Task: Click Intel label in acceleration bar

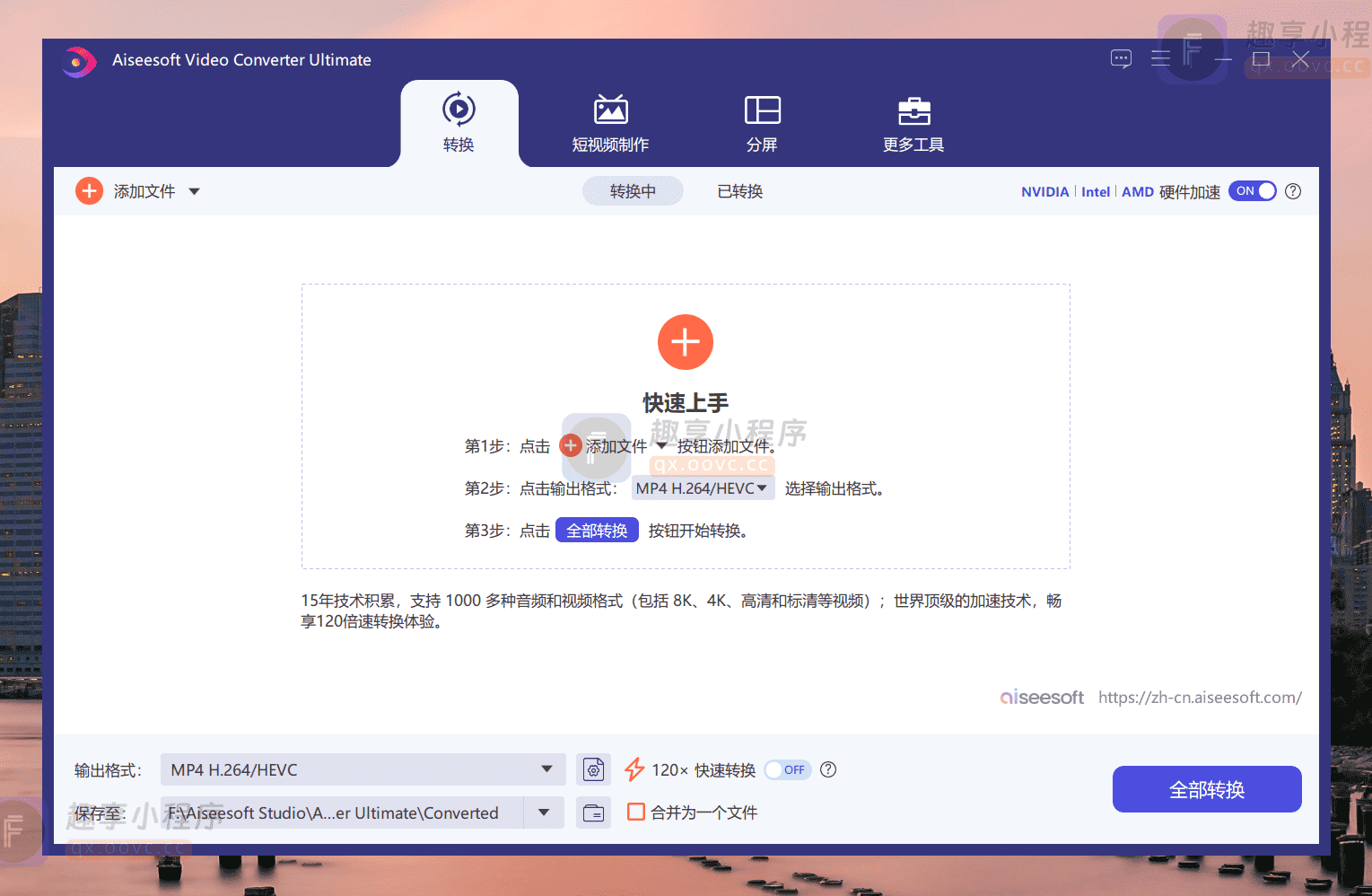Action: pyautogui.click(x=1096, y=191)
